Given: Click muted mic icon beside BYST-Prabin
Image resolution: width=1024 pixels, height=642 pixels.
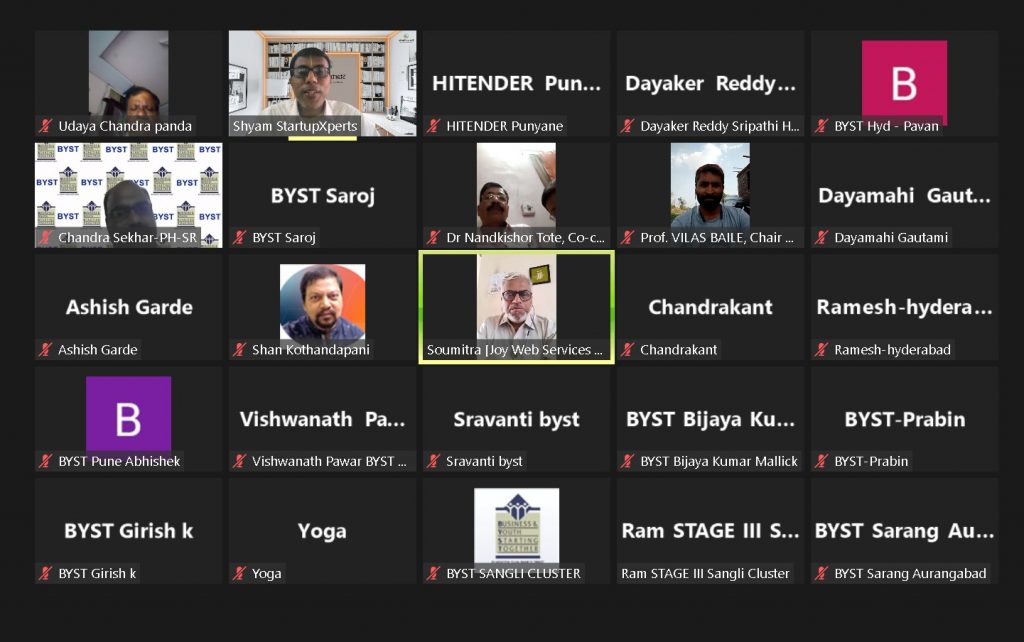Looking at the screenshot, I should (822, 461).
